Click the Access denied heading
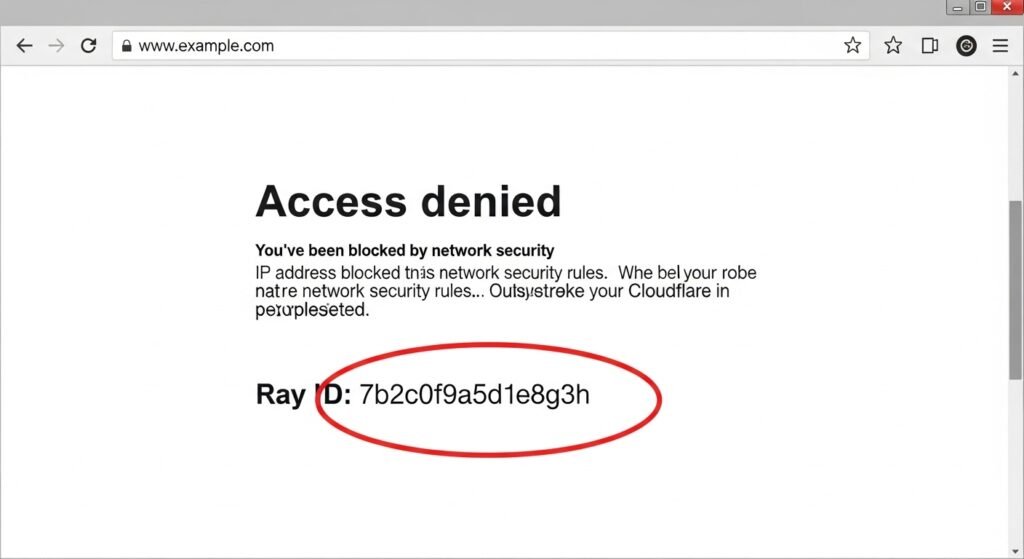 pos(408,202)
